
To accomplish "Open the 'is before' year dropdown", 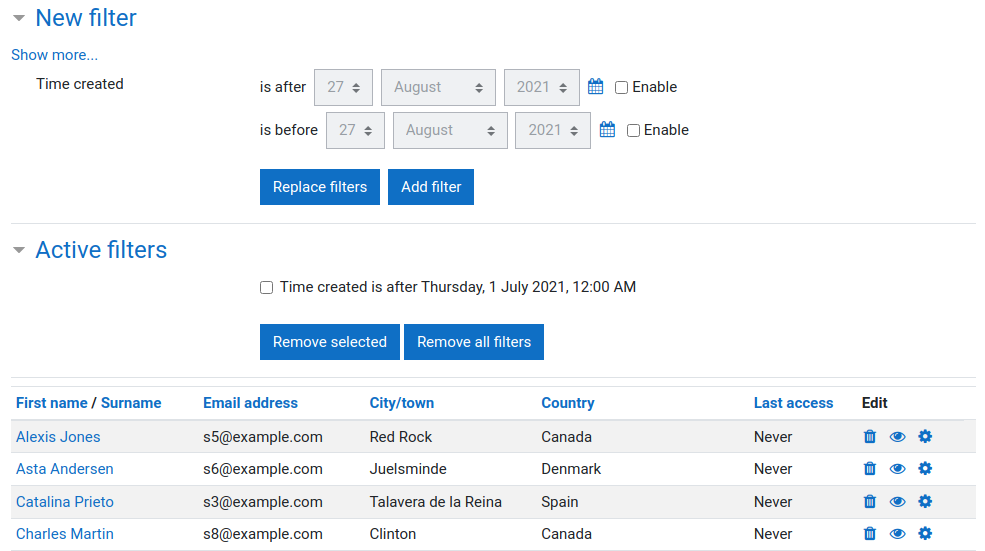I will pos(553,130).
